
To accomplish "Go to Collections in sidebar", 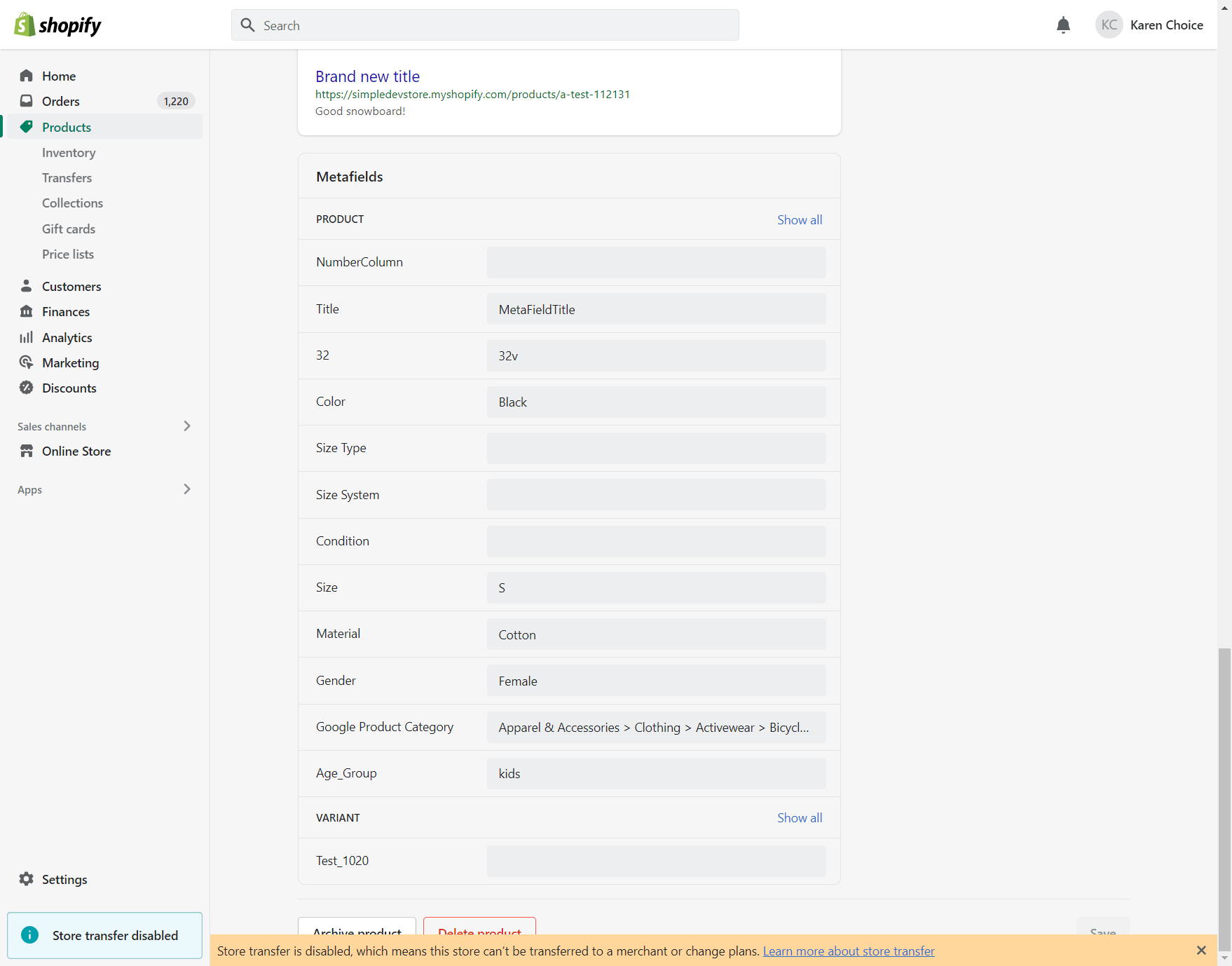I will click(72, 203).
